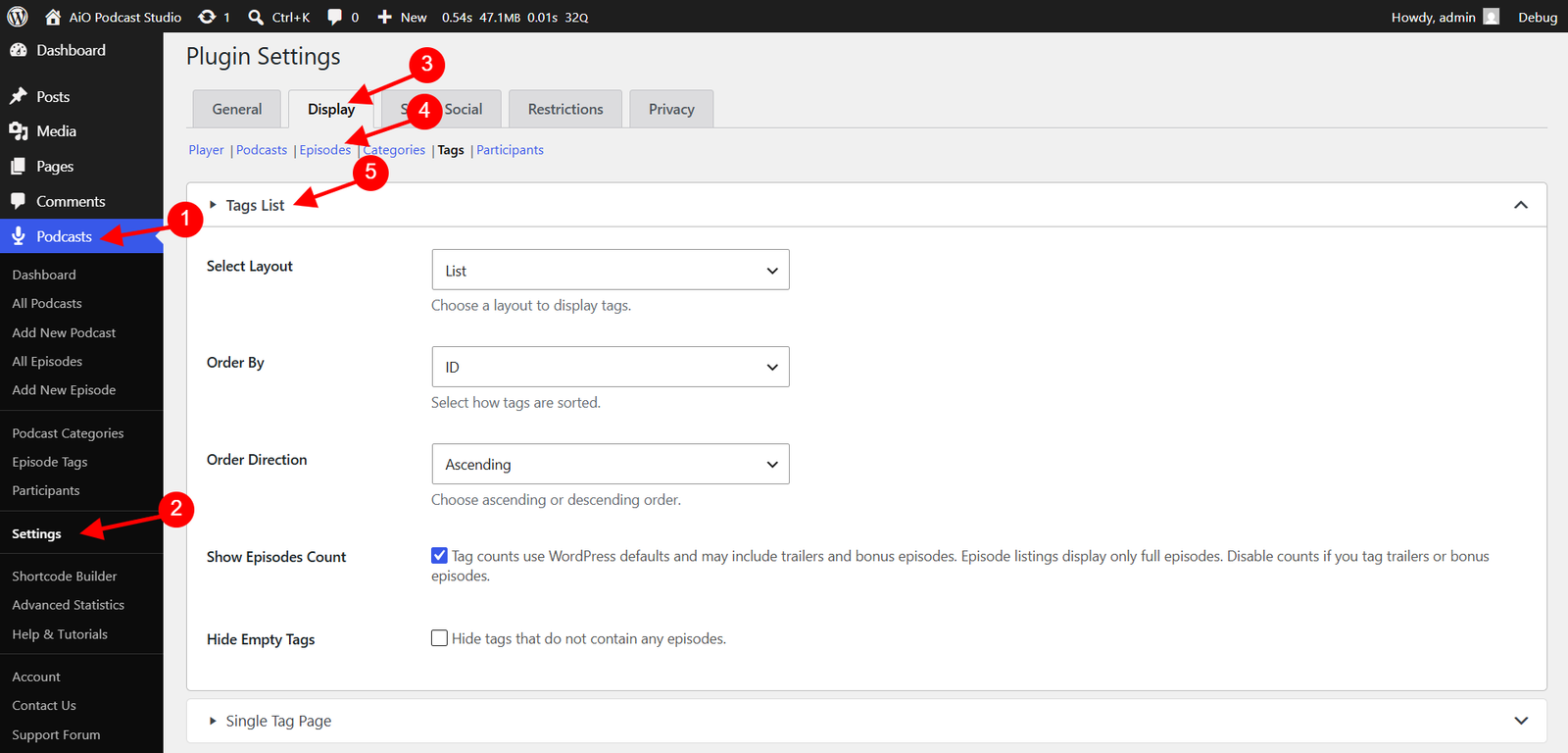The image size is (1568, 753).
Task: Open the Participants sidebar submenu
Action: click(x=46, y=490)
